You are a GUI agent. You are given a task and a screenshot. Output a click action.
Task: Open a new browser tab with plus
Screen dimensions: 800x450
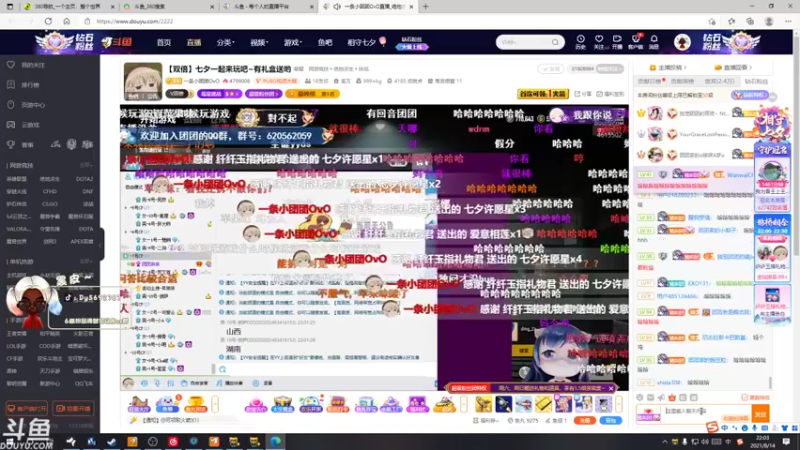[426, 7]
